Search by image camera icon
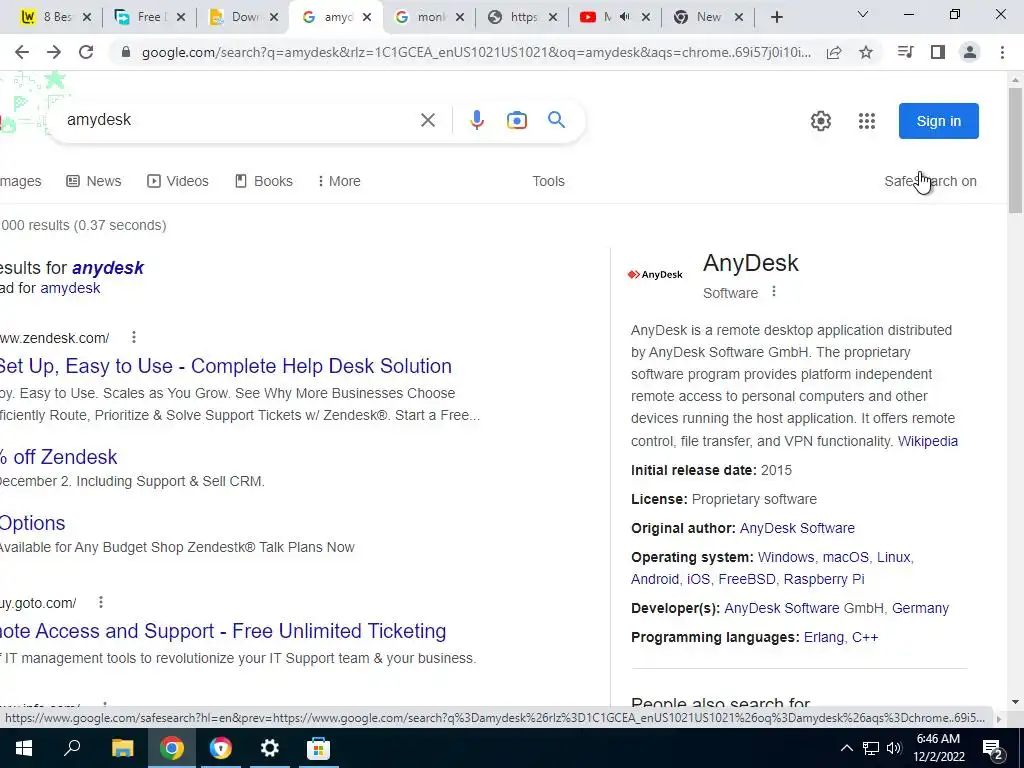 click(517, 120)
